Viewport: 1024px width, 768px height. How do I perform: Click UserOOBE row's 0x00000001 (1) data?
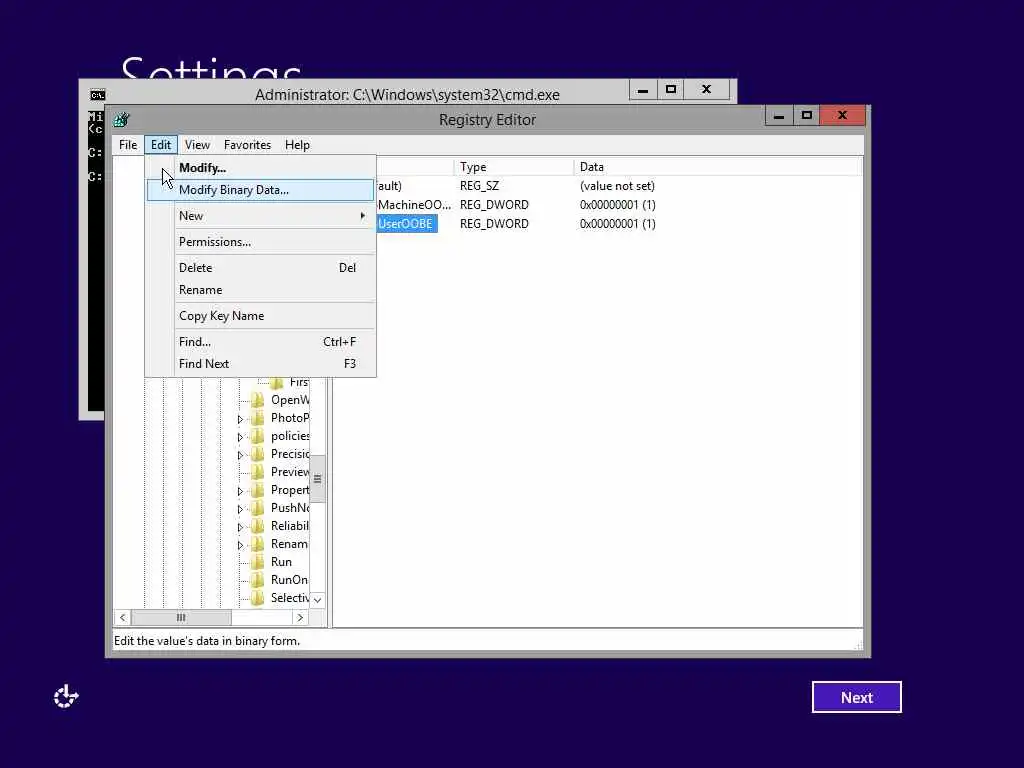coord(618,224)
